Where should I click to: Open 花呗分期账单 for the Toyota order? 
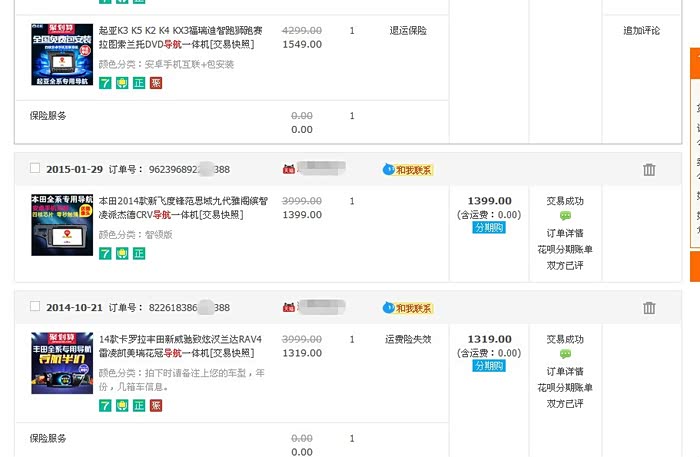click(565, 387)
